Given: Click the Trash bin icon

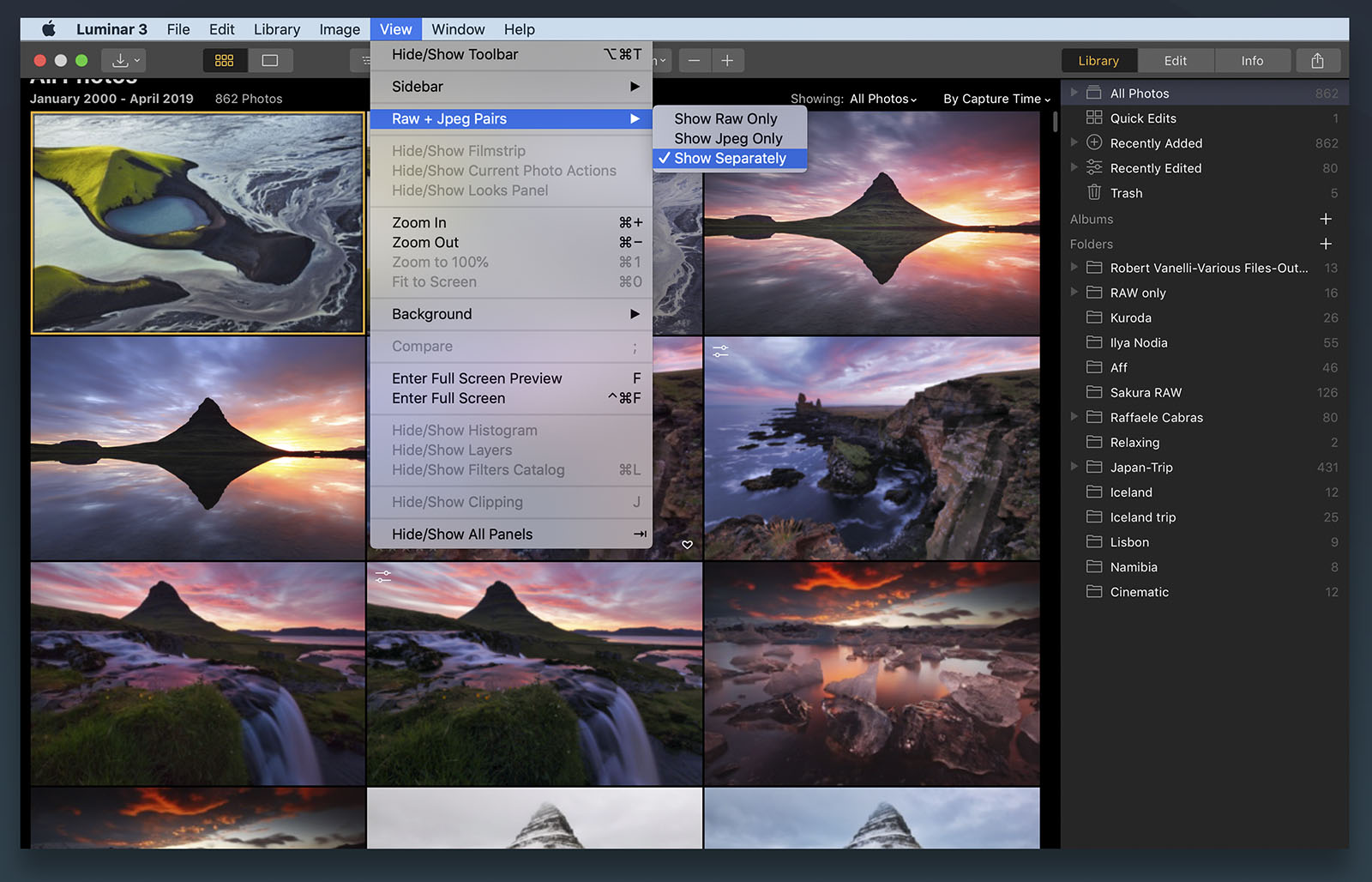Looking at the screenshot, I should point(1094,192).
